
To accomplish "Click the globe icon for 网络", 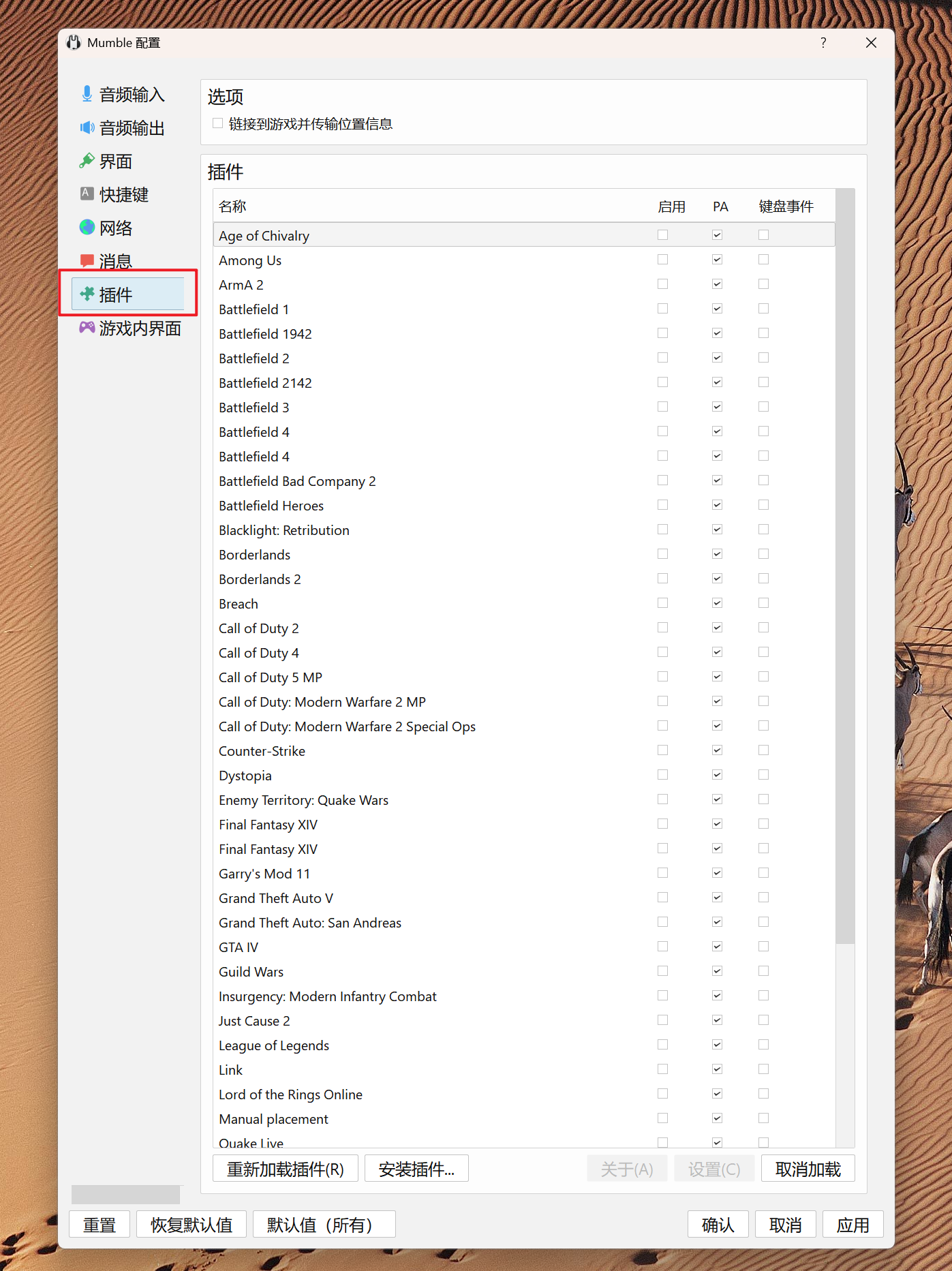I will pyautogui.click(x=87, y=227).
